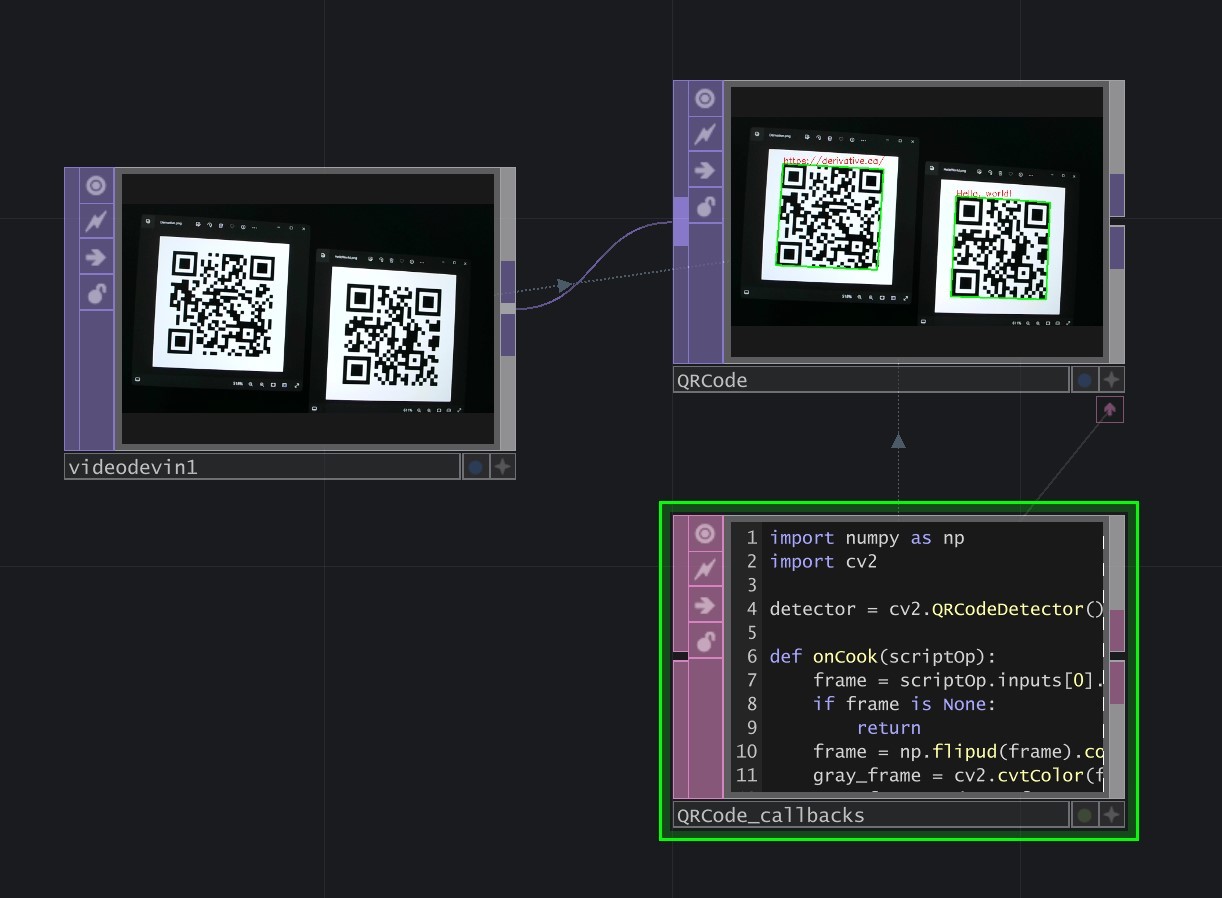The image size is (1222, 898).
Task: Toggle the Viewer flag on QRCode_callbacks
Action: click(x=705, y=534)
